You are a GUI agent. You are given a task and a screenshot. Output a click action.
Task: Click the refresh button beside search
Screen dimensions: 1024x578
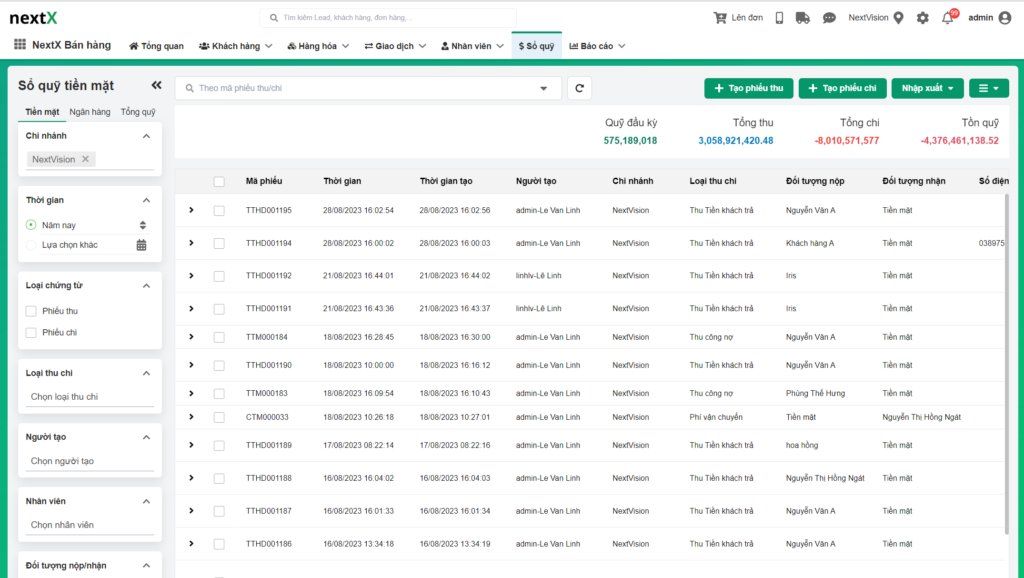pyautogui.click(x=579, y=88)
